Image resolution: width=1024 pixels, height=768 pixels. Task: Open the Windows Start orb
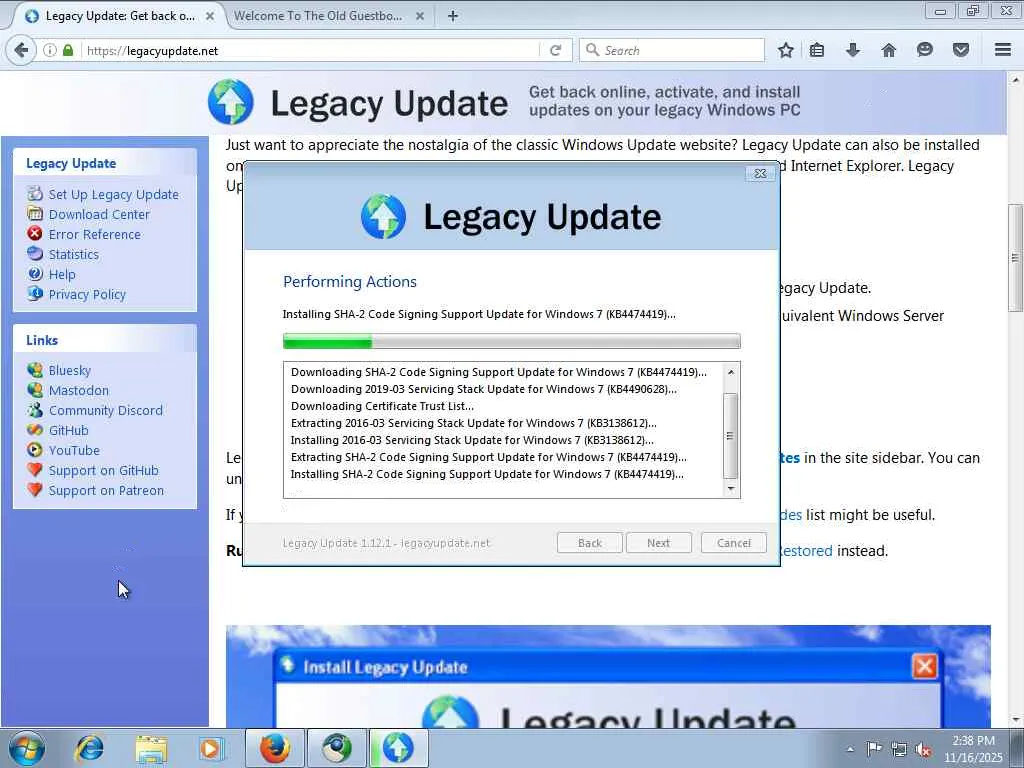(27, 748)
